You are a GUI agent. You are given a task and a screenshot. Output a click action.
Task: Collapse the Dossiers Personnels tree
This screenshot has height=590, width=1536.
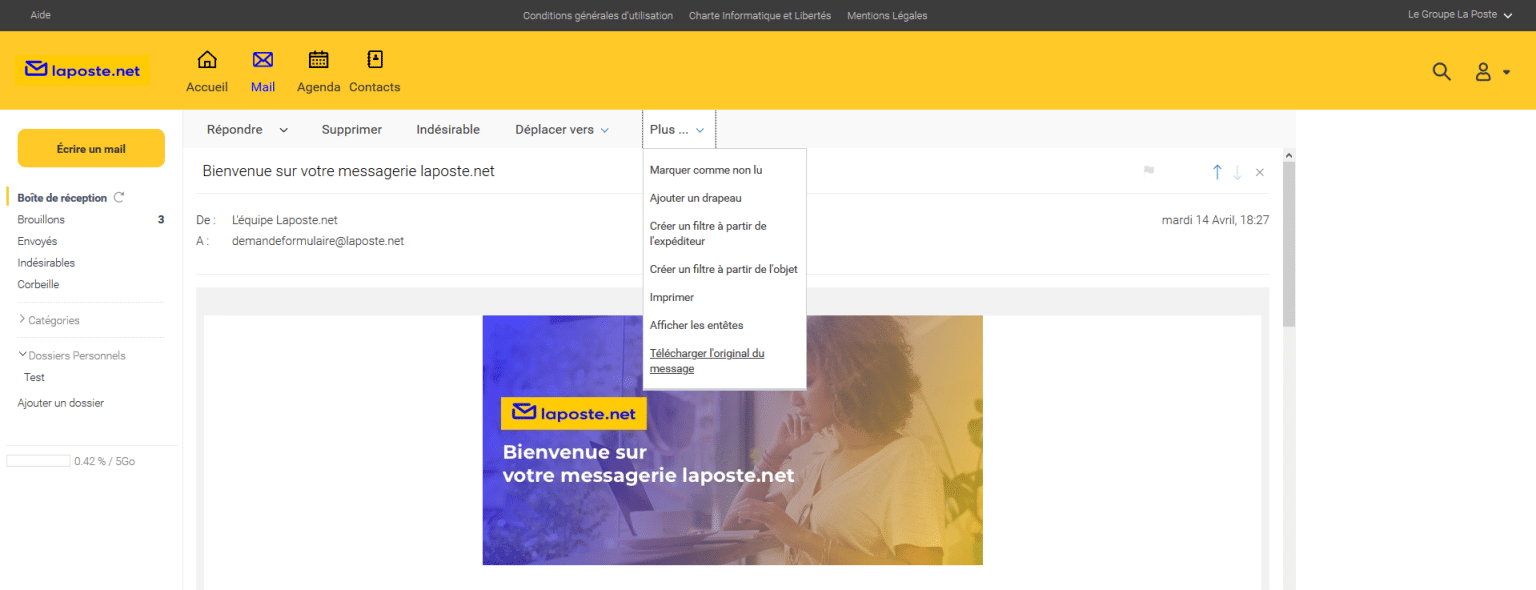coord(23,355)
